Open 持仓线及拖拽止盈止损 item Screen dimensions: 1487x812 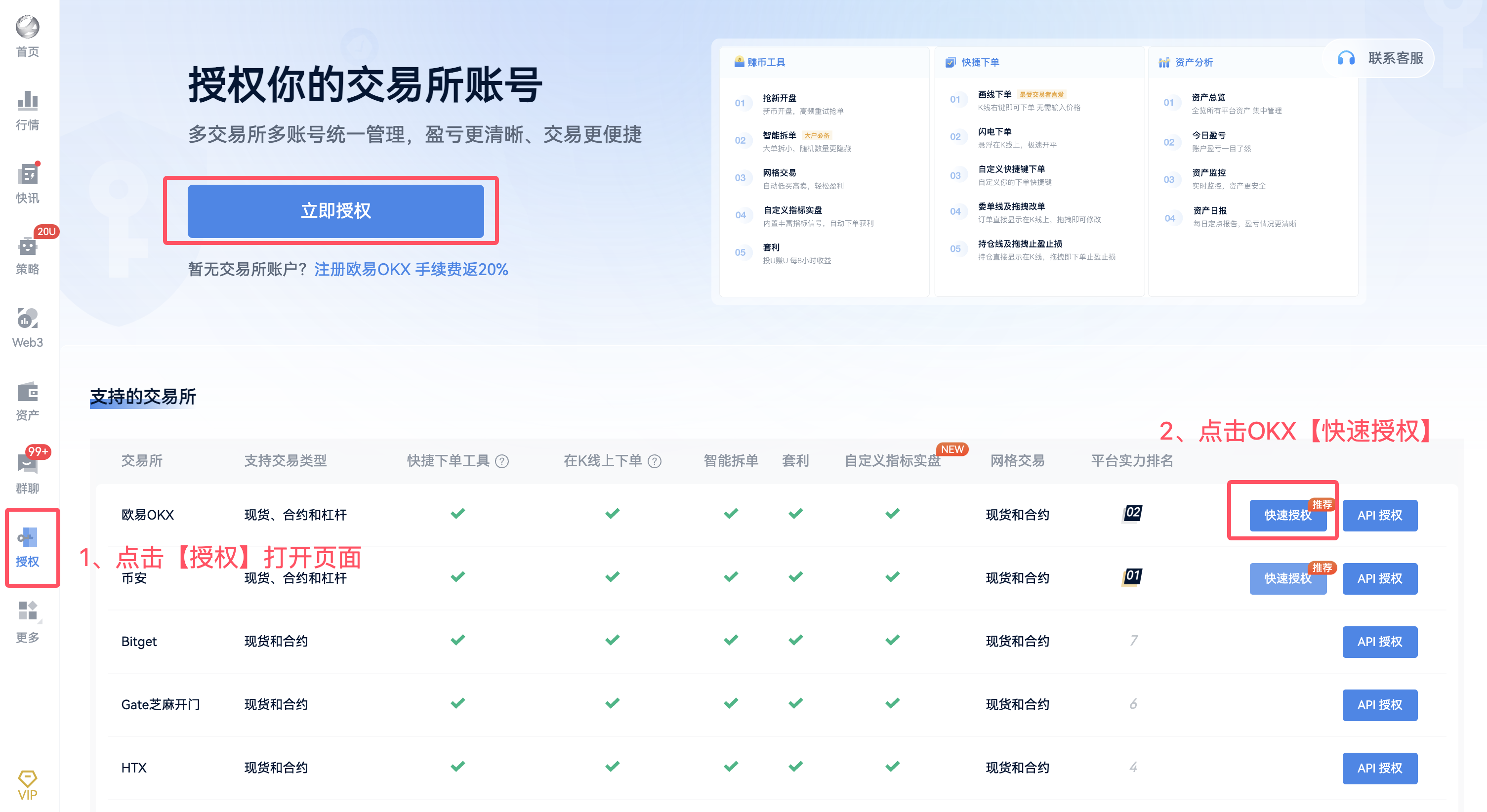(x=1020, y=244)
